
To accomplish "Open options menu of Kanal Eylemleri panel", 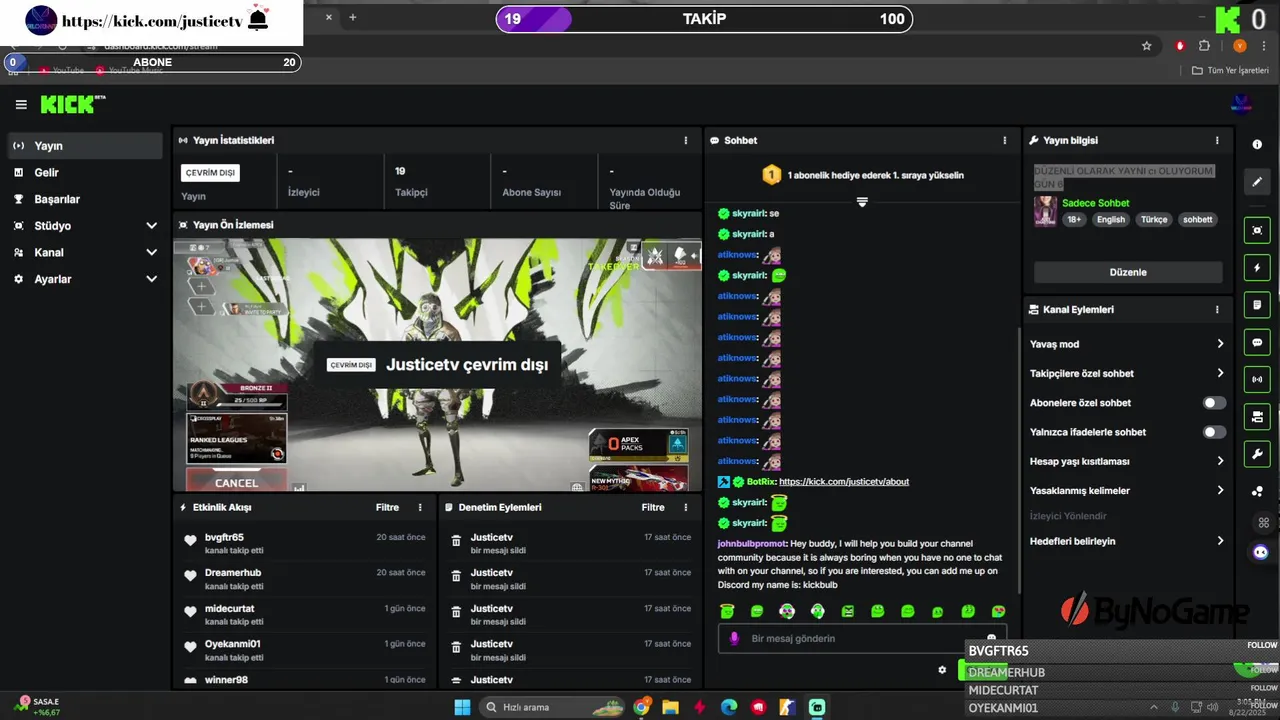I will pos(1217,310).
